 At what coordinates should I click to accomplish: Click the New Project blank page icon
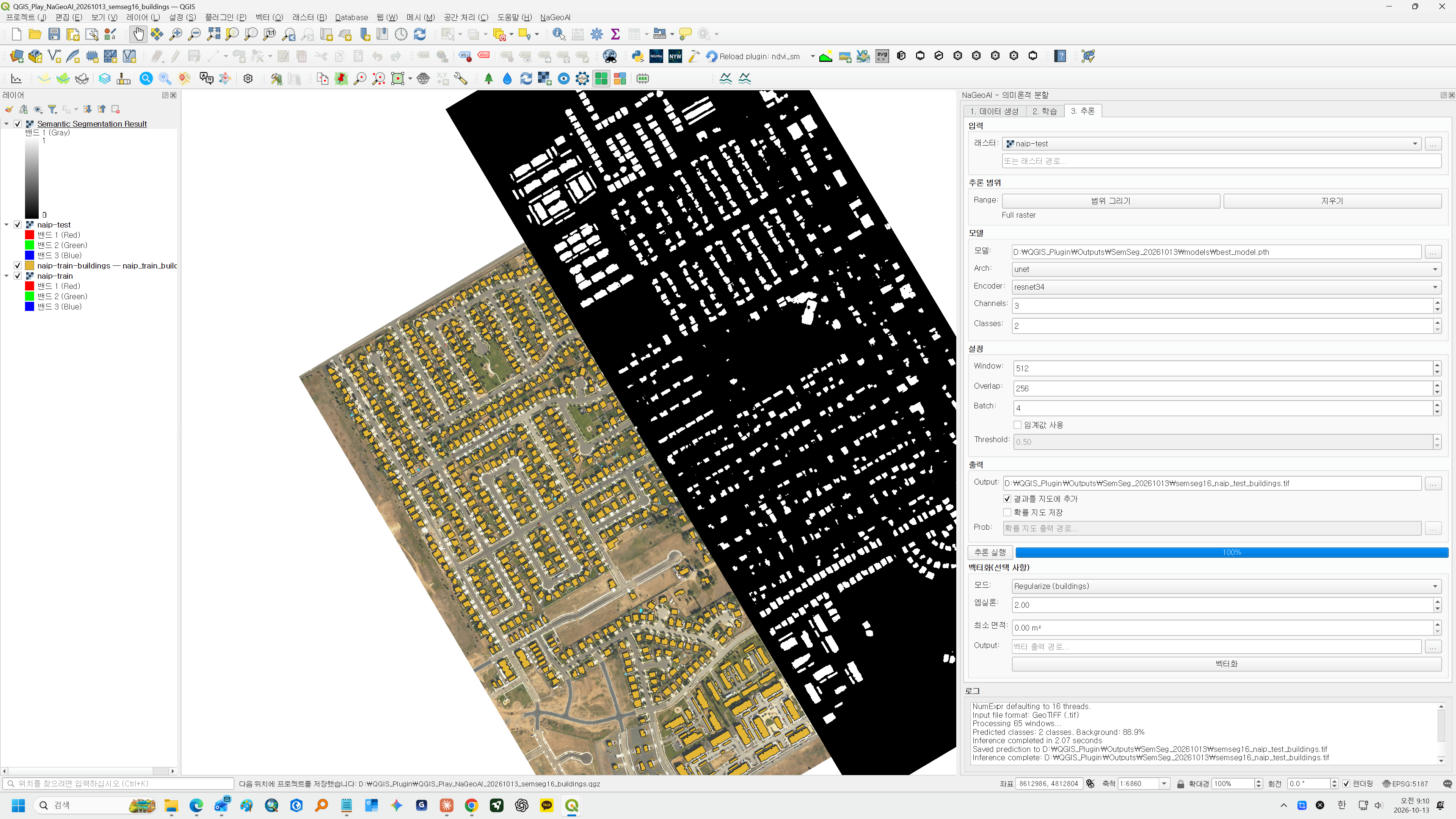pyautogui.click(x=16, y=34)
